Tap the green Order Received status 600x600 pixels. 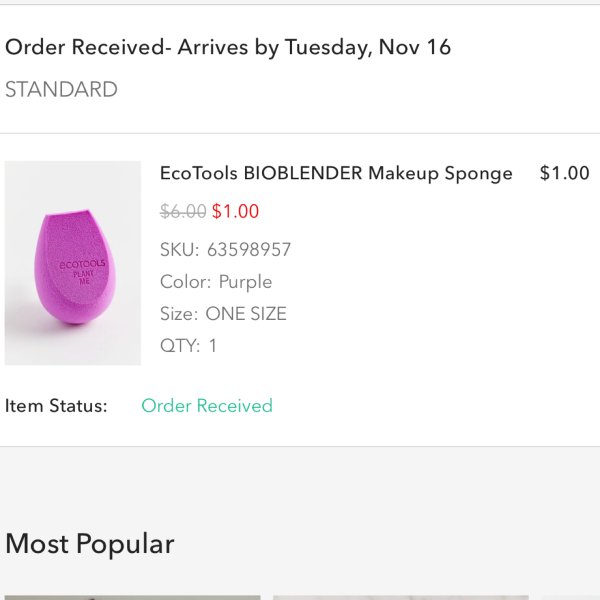[207, 405]
